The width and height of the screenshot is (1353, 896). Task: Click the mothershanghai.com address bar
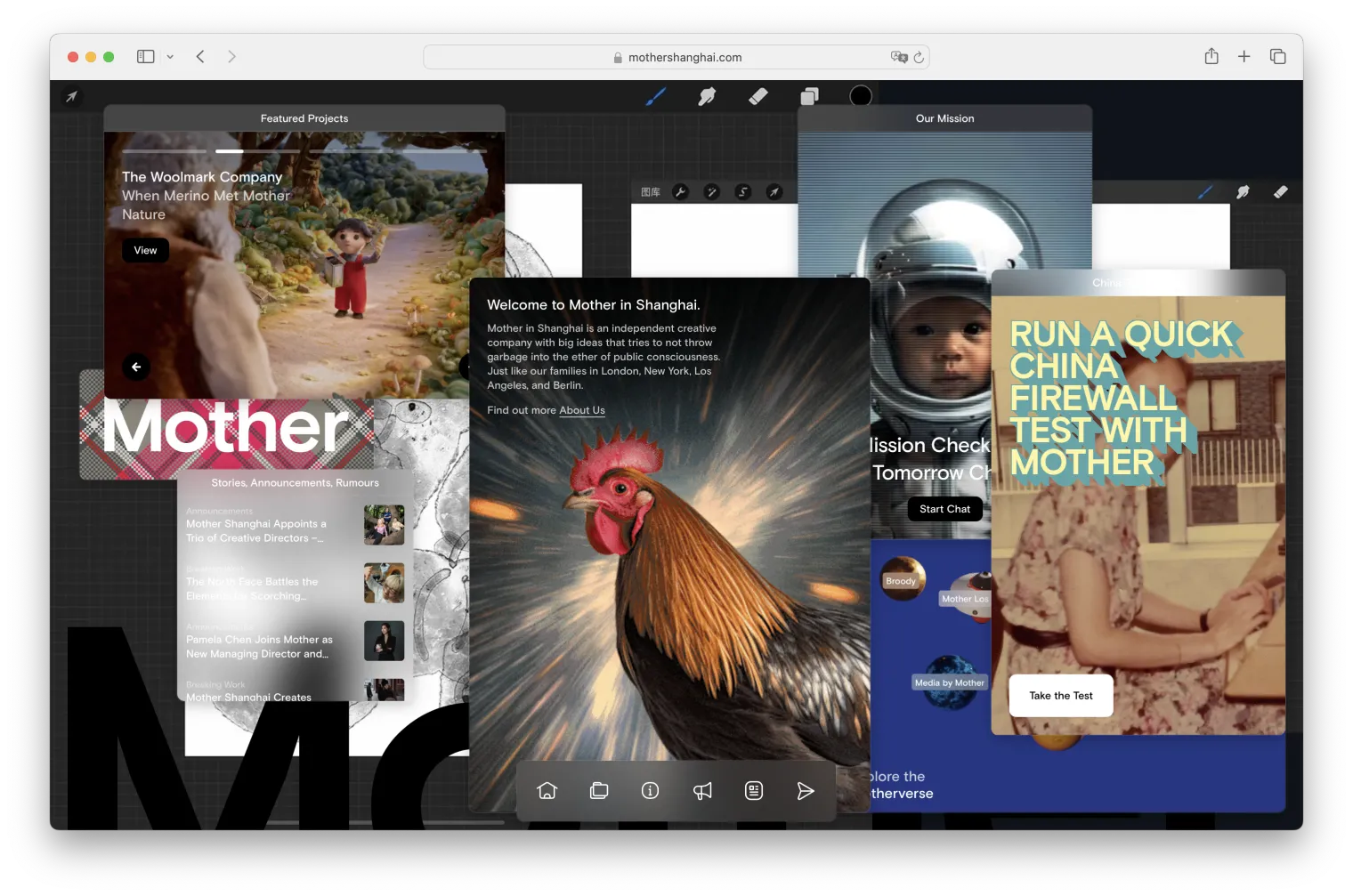676,57
